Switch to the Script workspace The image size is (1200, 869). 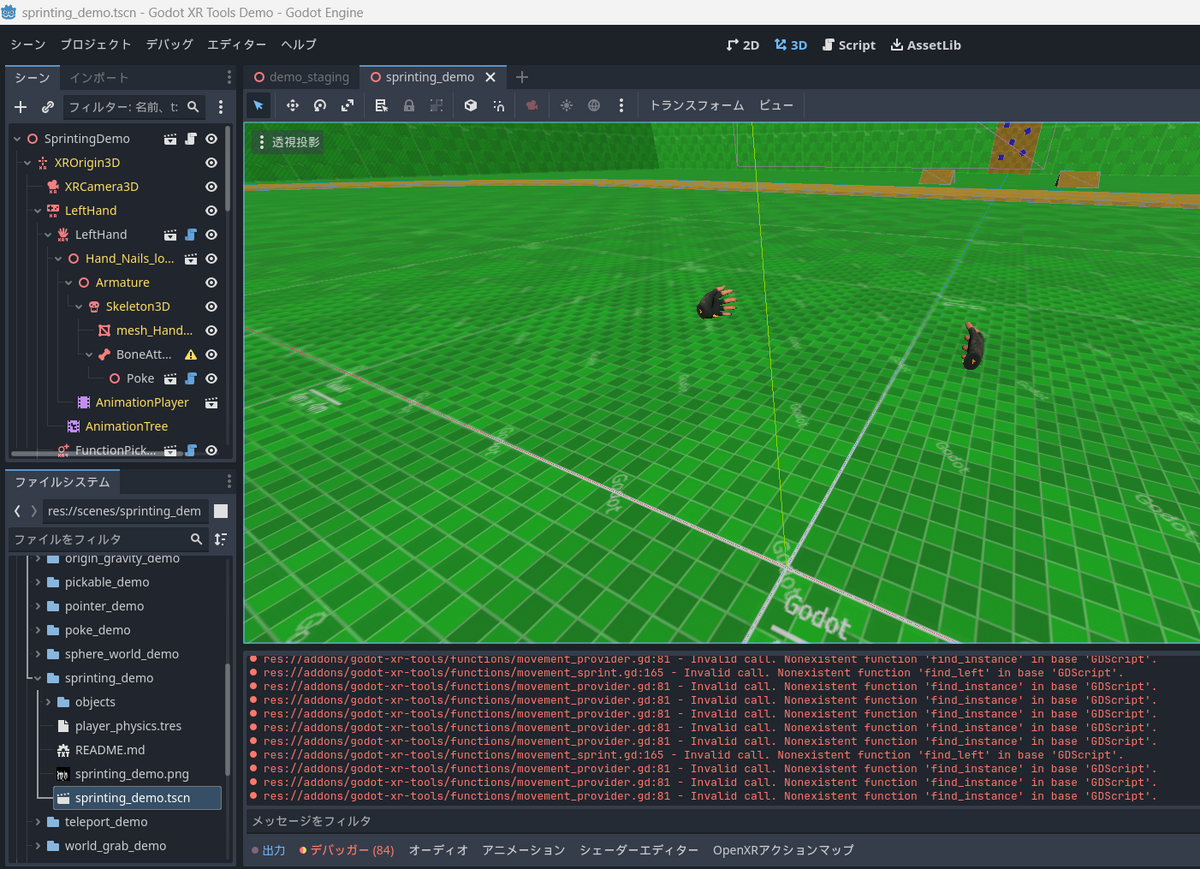tap(848, 45)
